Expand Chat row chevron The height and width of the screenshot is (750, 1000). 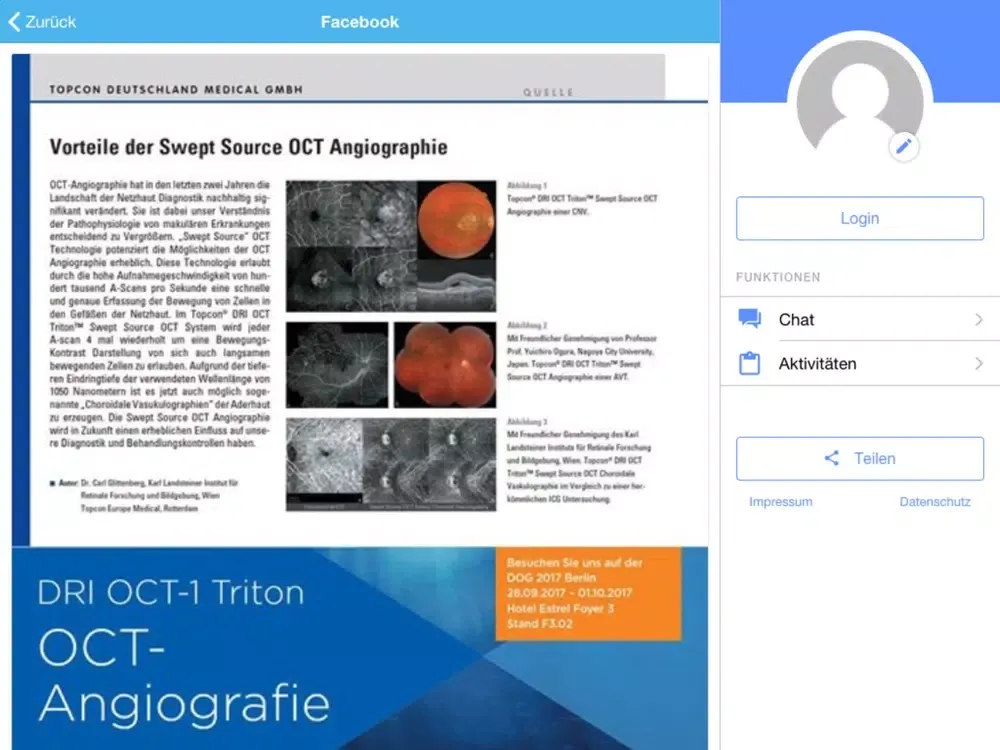tap(979, 319)
